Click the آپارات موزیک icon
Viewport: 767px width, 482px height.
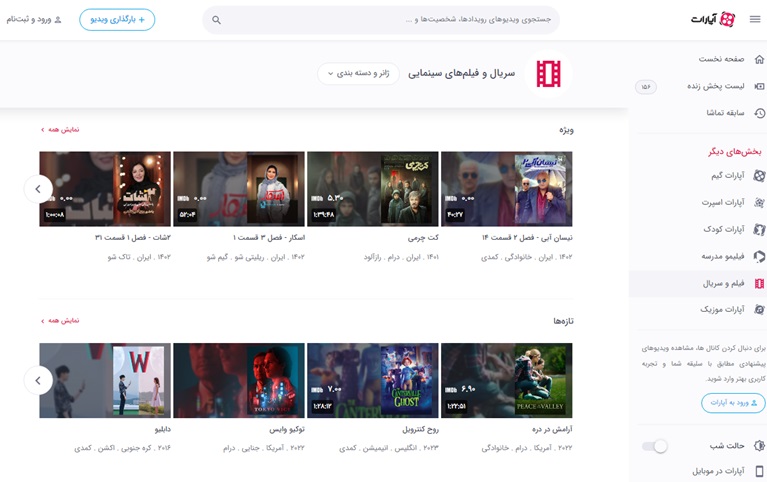(x=759, y=309)
